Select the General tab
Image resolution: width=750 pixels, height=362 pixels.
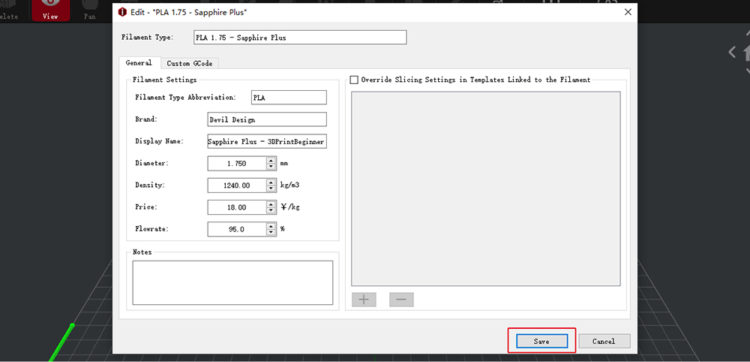tap(139, 63)
